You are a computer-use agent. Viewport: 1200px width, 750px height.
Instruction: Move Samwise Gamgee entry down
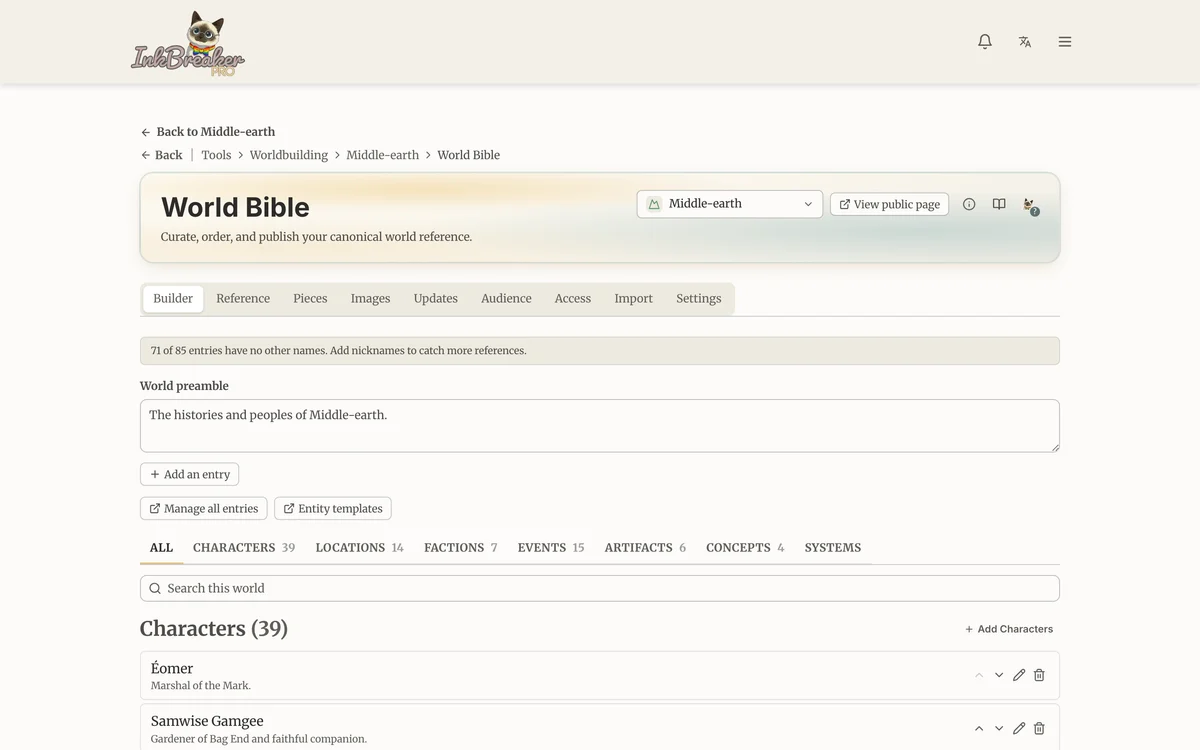tap(999, 728)
